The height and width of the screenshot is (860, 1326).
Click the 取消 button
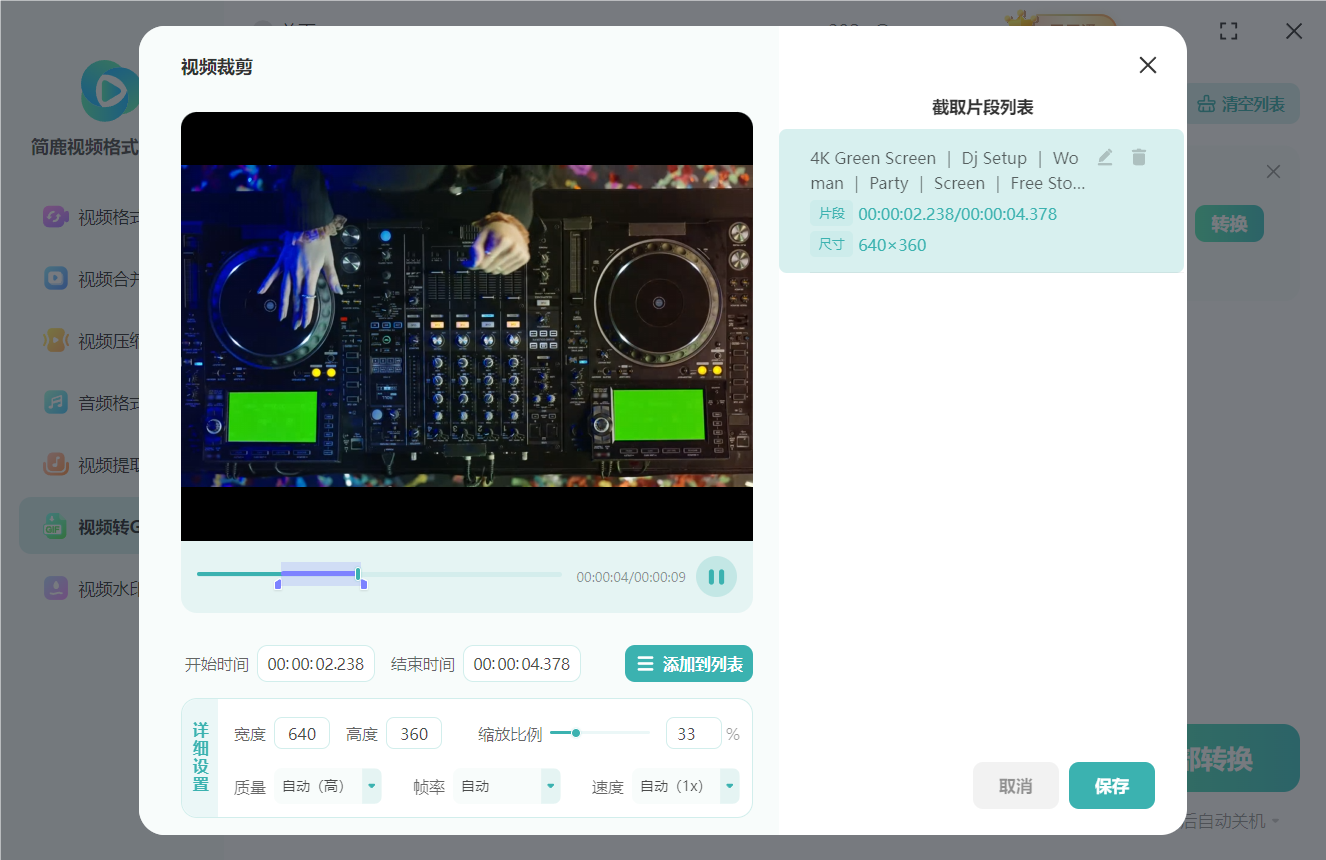(x=1015, y=786)
